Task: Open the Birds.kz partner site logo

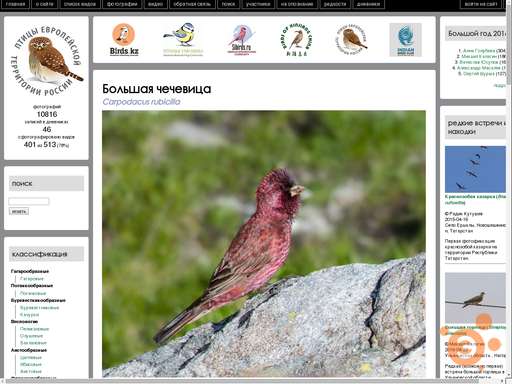Action: 124,39
